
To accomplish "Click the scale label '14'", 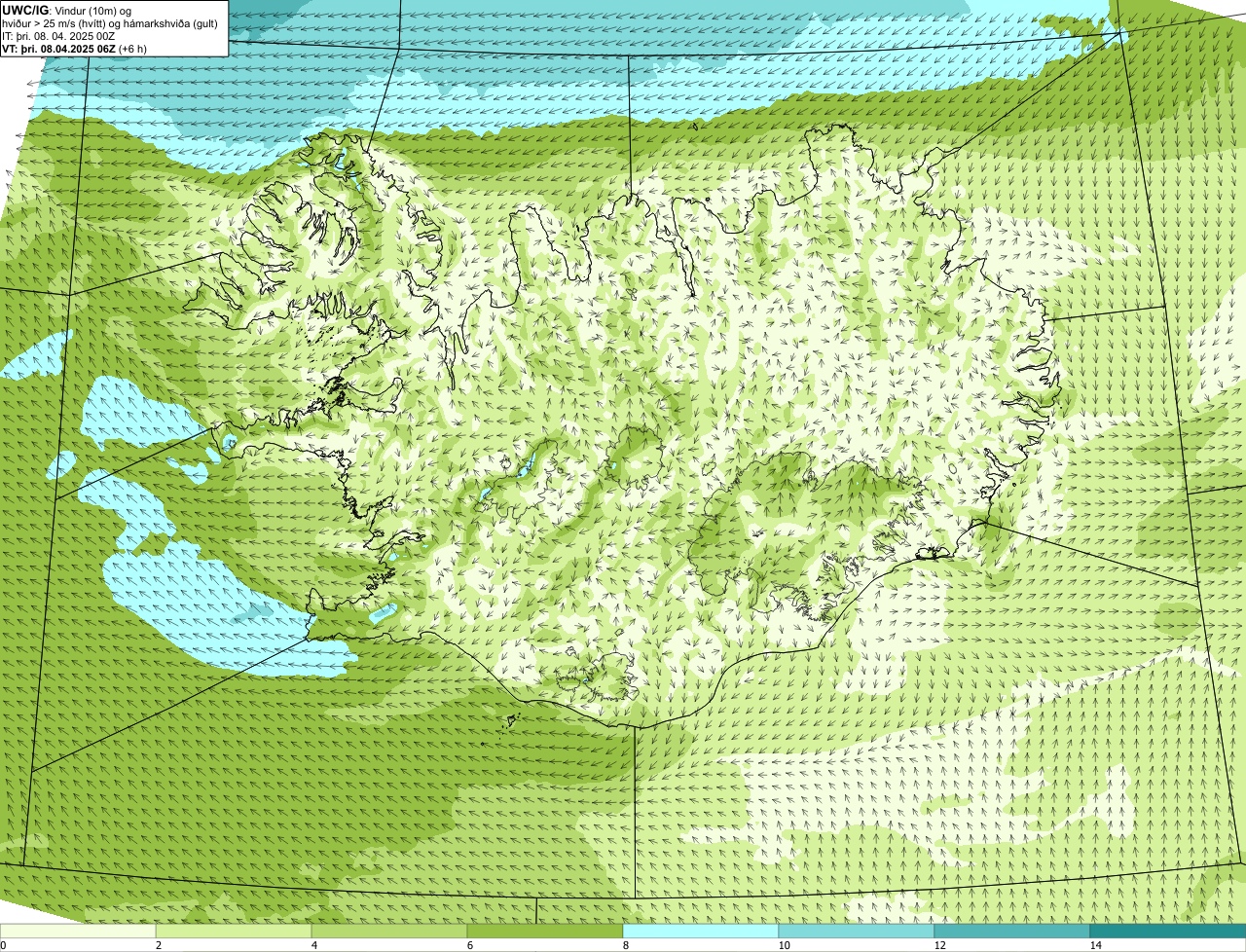I will (1095, 945).
